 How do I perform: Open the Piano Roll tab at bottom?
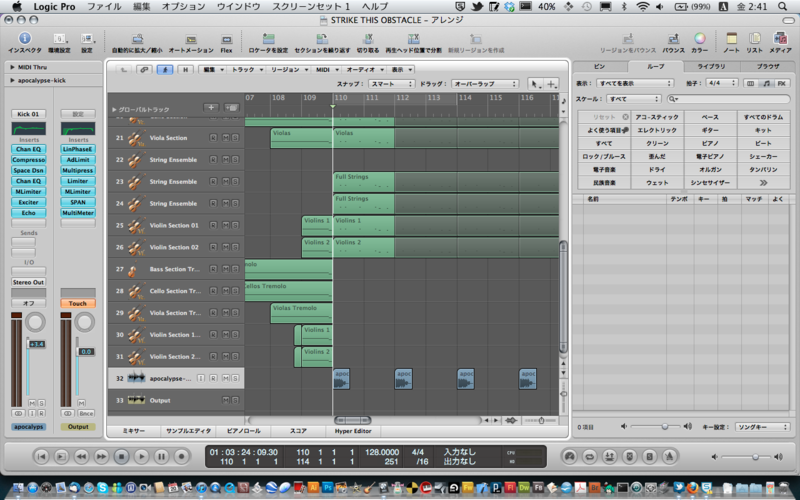coord(243,431)
